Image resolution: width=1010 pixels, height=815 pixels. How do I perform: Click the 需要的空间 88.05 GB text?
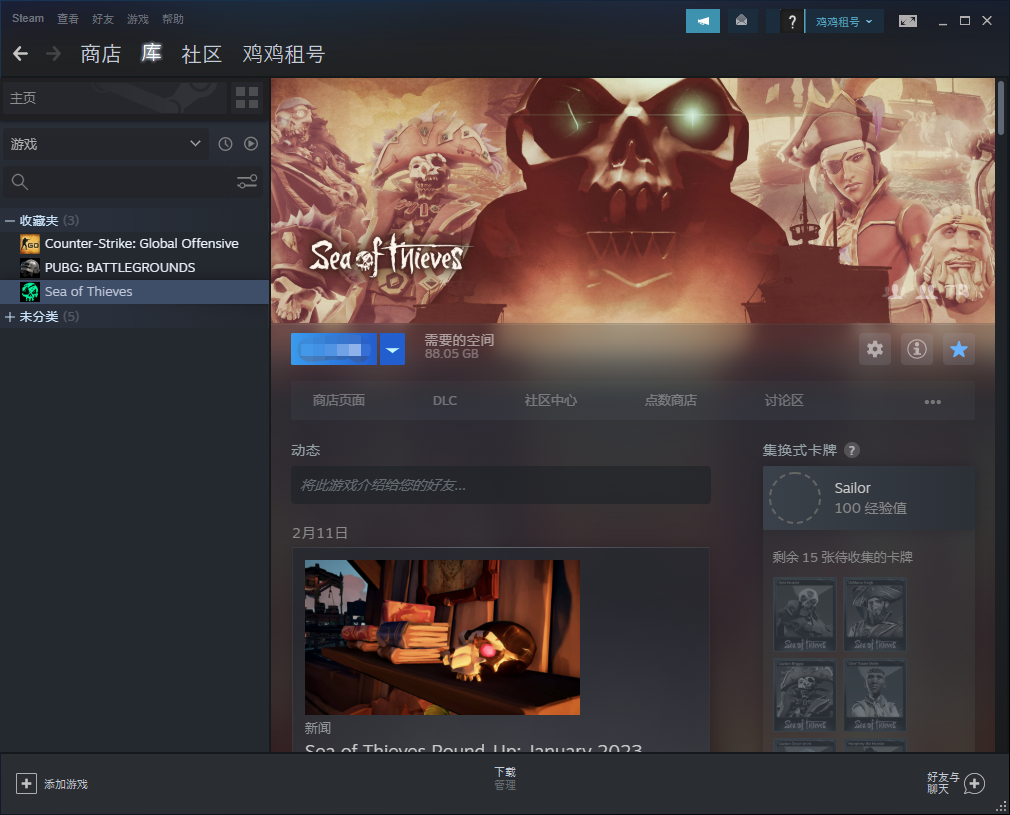click(459, 347)
